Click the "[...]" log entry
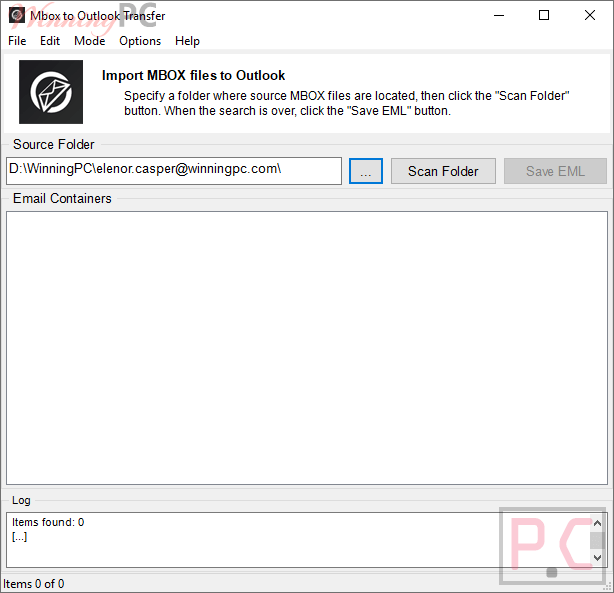Viewport: 614px width, 593px height. click(x=20, y=536)
